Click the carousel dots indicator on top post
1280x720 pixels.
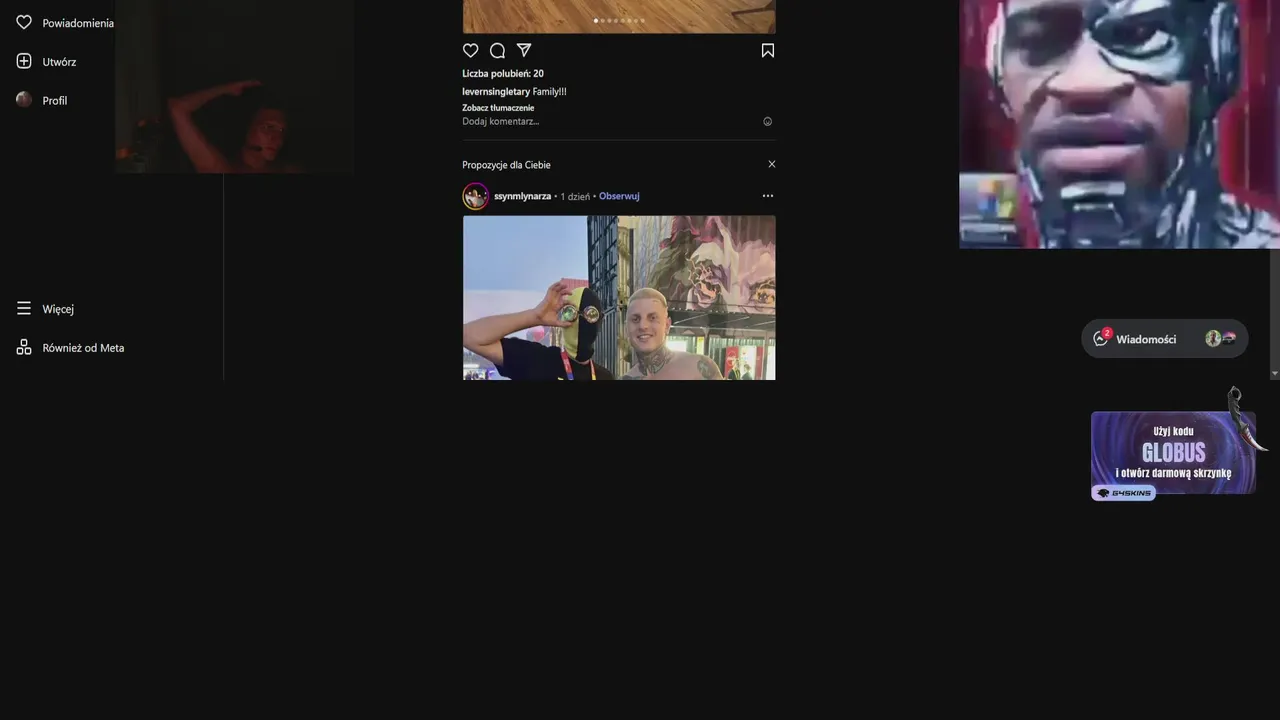pyautogui.click(x=619, y=20)
